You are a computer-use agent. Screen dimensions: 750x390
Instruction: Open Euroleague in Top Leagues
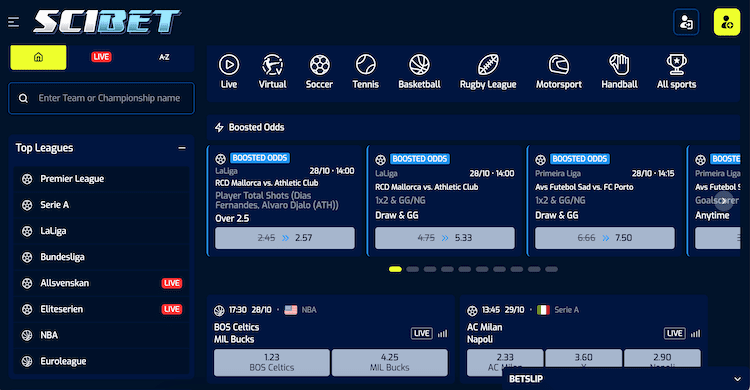click(101, 361)
